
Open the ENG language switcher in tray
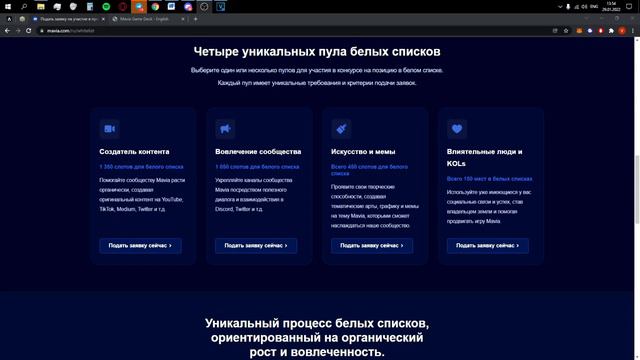[x=594, y=7]
